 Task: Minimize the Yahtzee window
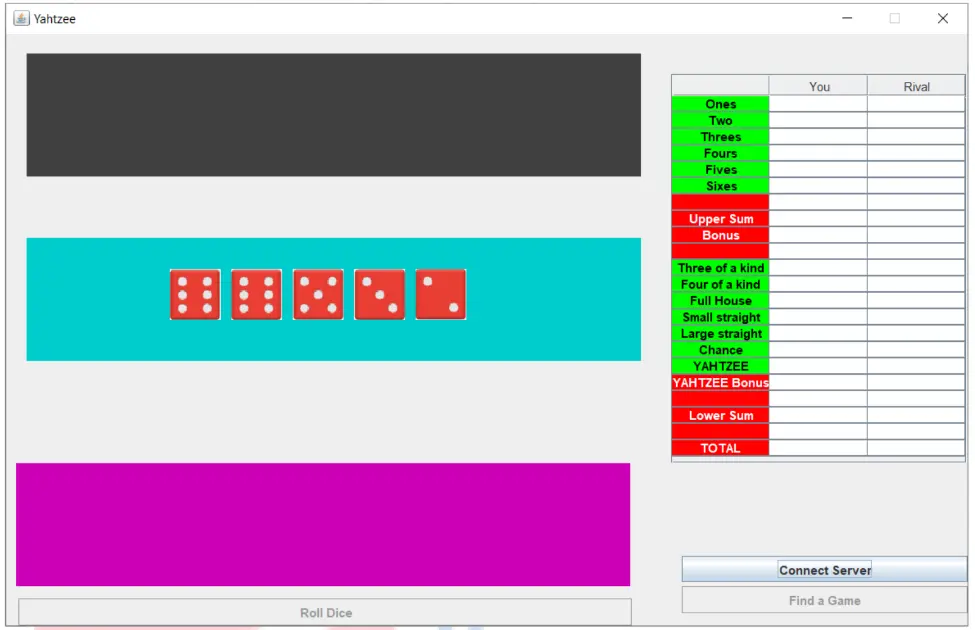[x=847, y=18]
